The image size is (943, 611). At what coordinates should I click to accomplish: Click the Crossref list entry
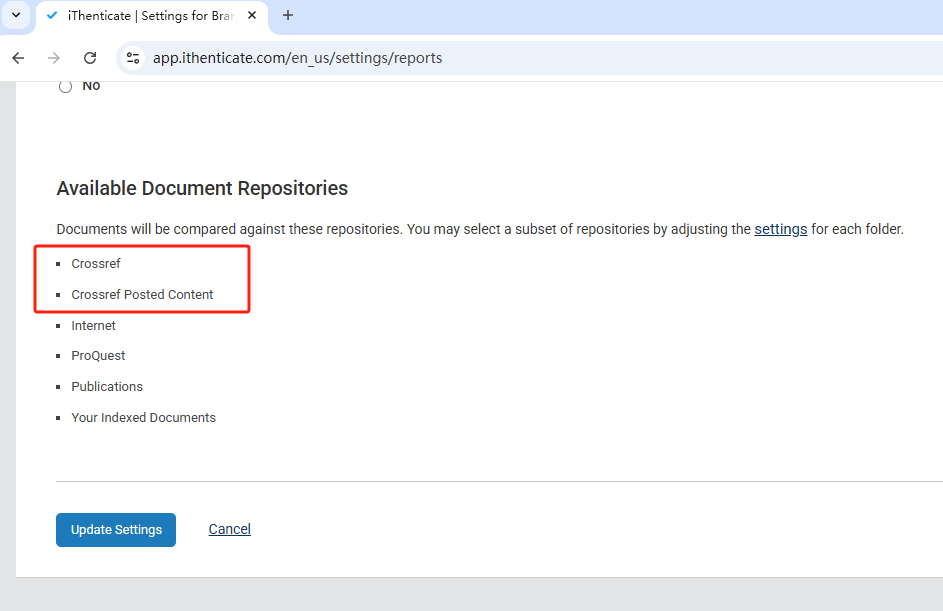click(x=96, y=263)
